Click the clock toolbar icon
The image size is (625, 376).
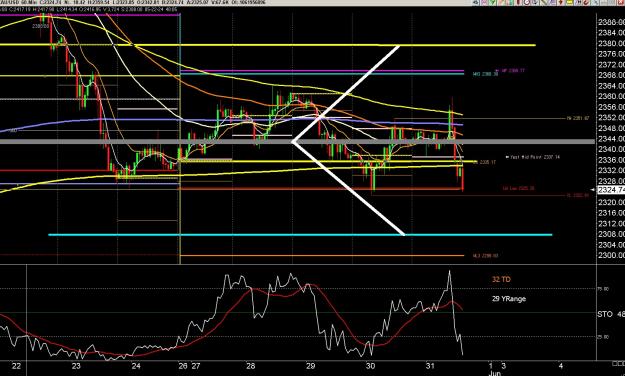click(527, 2)
